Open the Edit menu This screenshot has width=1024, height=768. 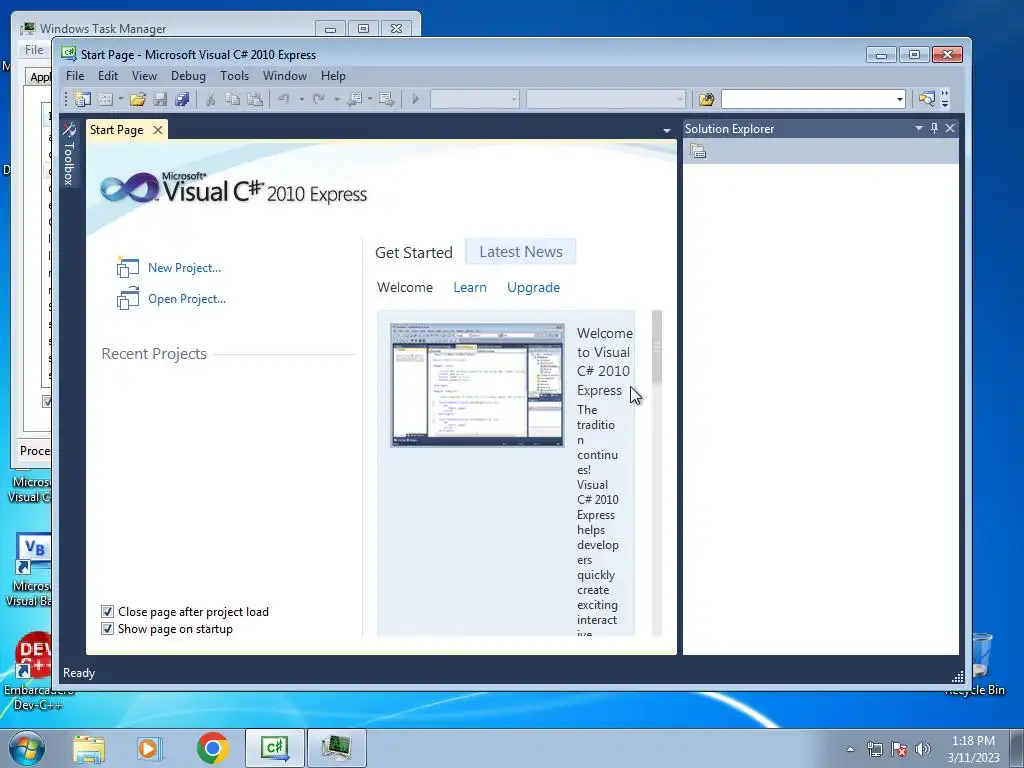pos(108,76)
